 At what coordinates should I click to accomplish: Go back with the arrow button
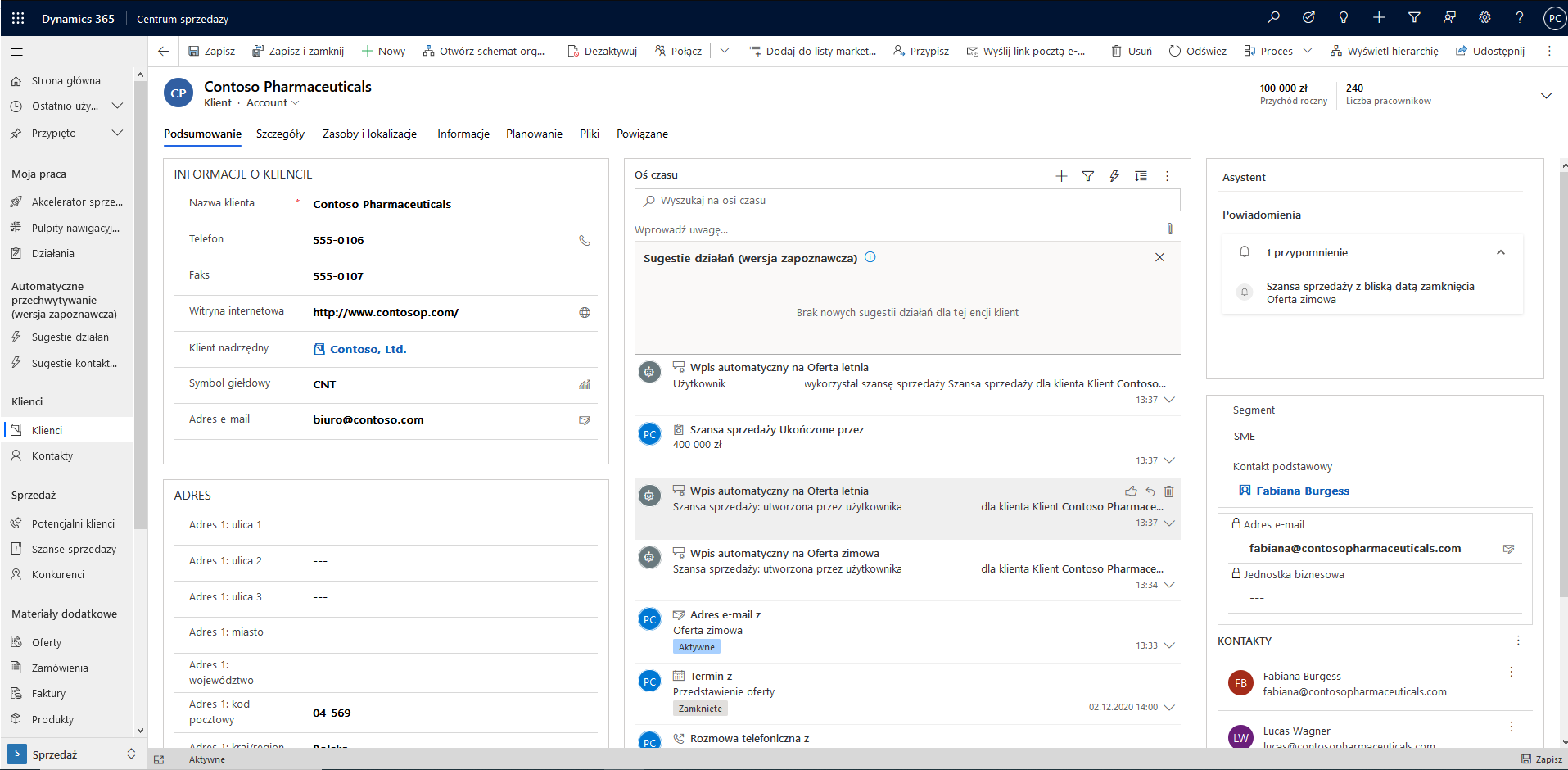click(163, 51)
